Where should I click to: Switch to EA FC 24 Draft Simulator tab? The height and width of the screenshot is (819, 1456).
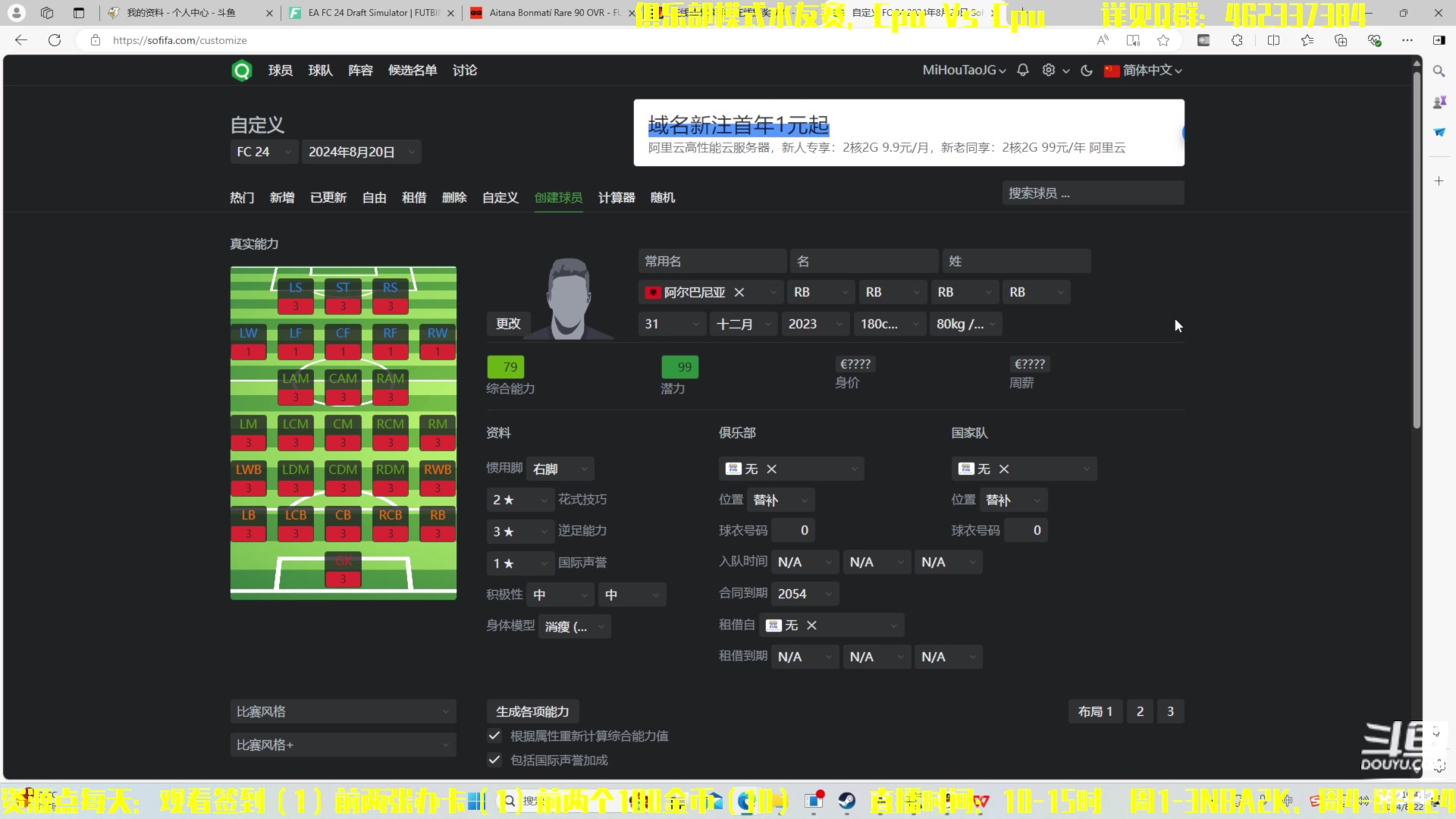pos(372,13)
